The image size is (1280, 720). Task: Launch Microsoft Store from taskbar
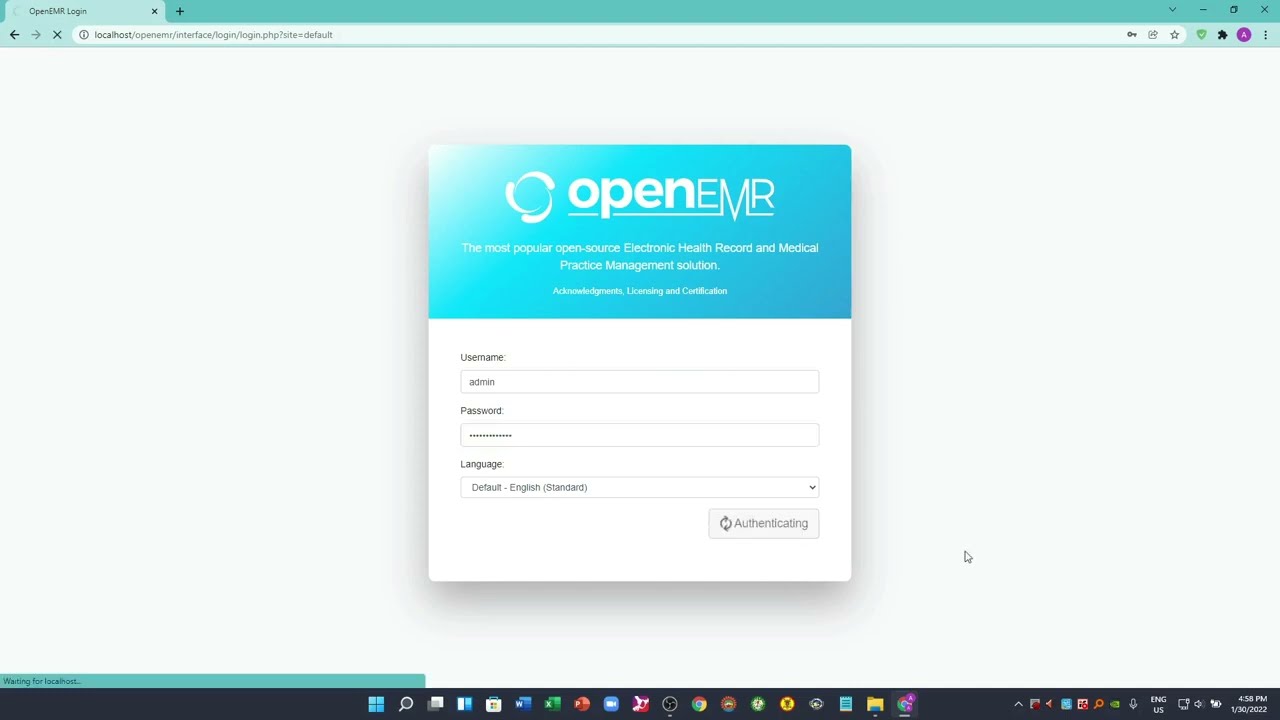(x=494, y=704)
